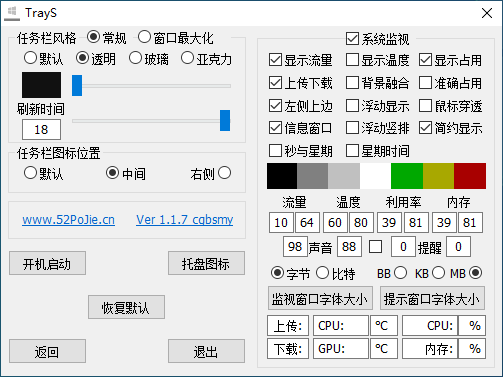Click 流量 low threshold field showing 10
Image resolution: width=503 pixels, height=377 pixels.
point(281,222)
